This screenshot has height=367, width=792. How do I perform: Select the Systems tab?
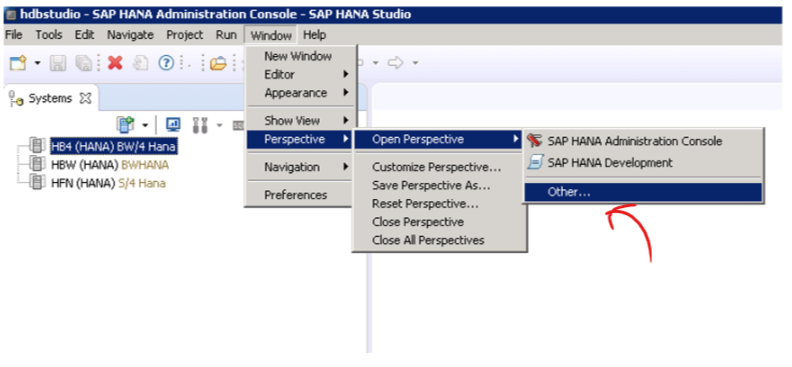[50, 98]
